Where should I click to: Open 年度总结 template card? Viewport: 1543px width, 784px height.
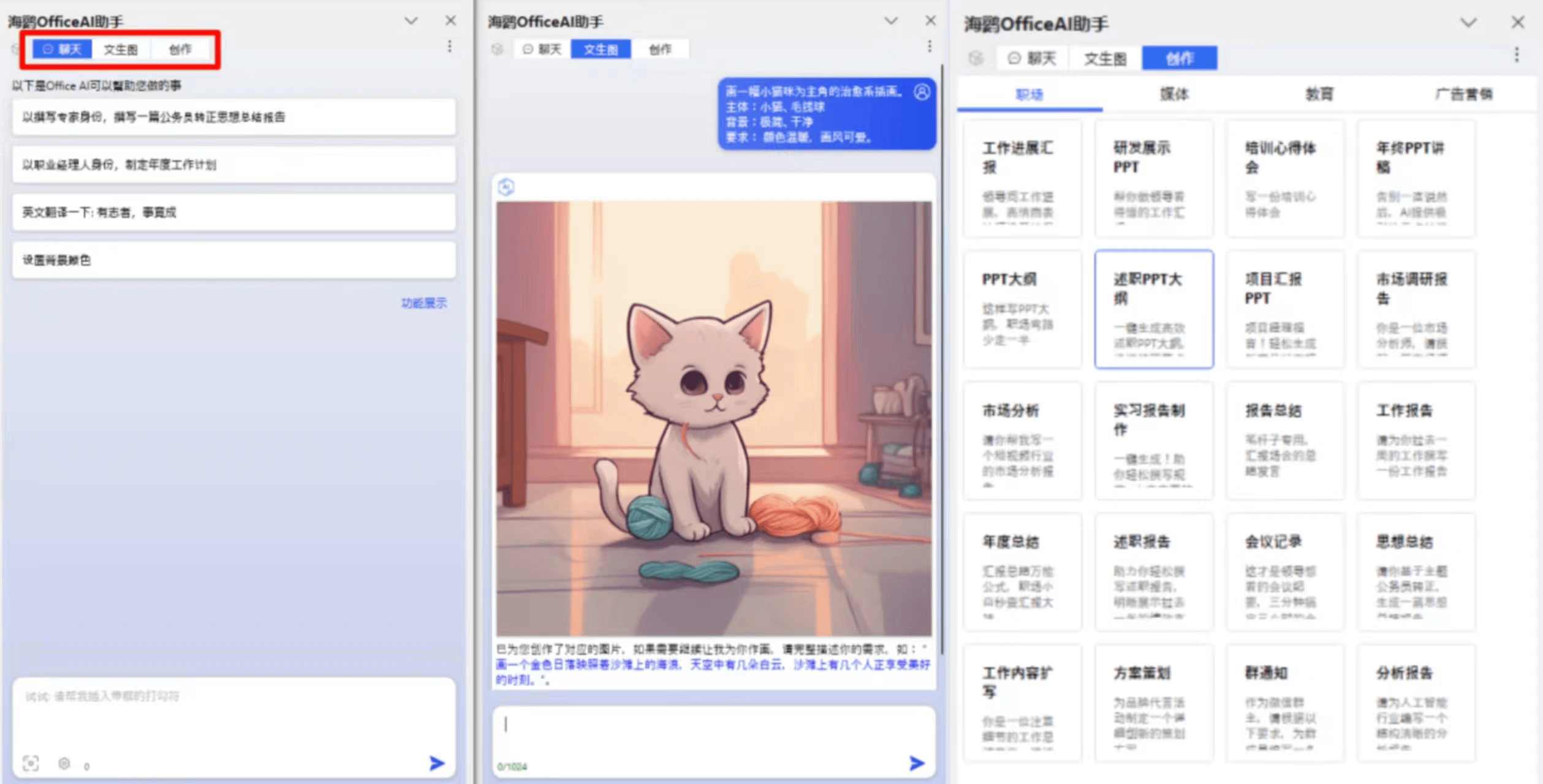(1022, 572)
